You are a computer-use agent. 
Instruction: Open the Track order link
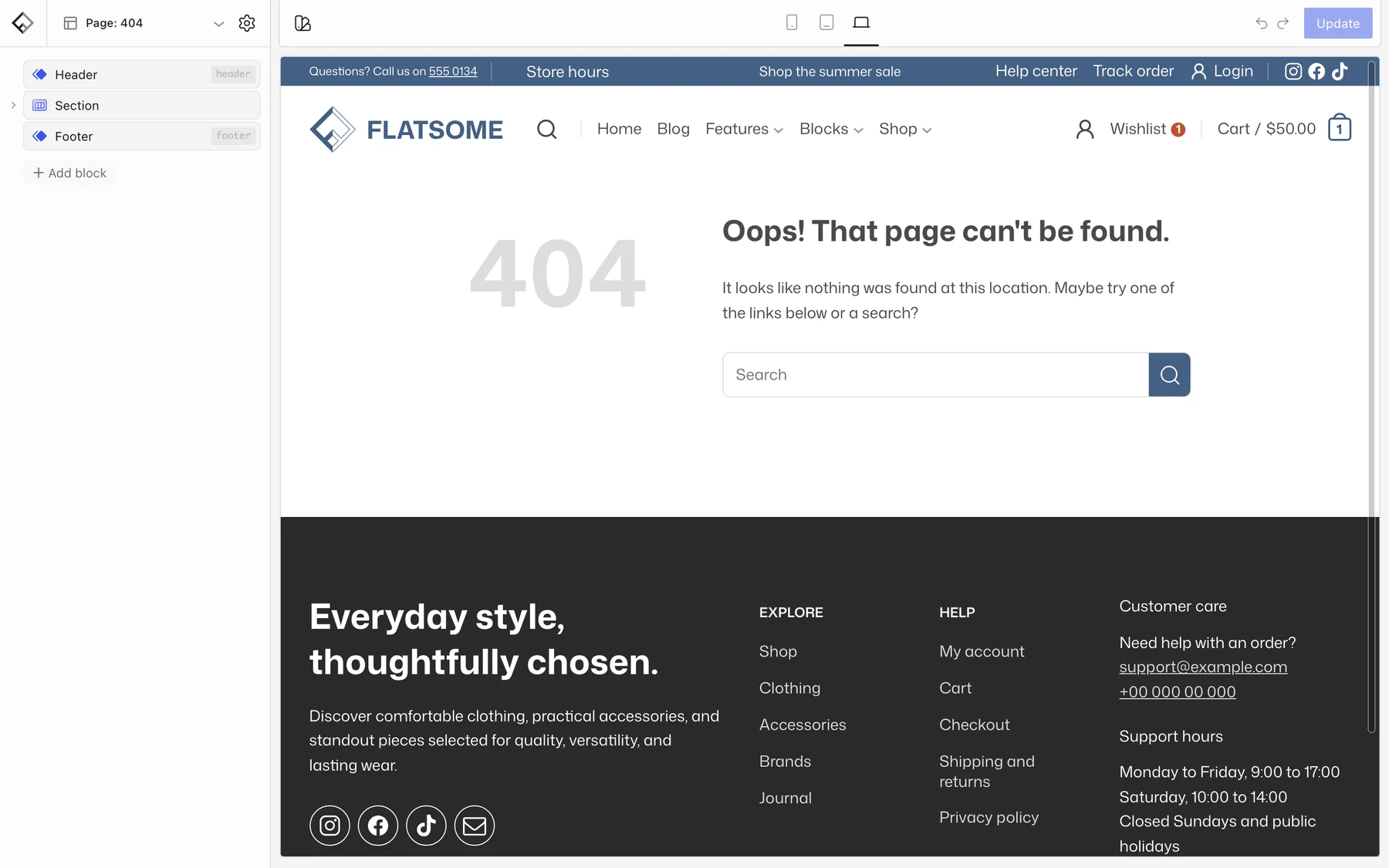1133,71
